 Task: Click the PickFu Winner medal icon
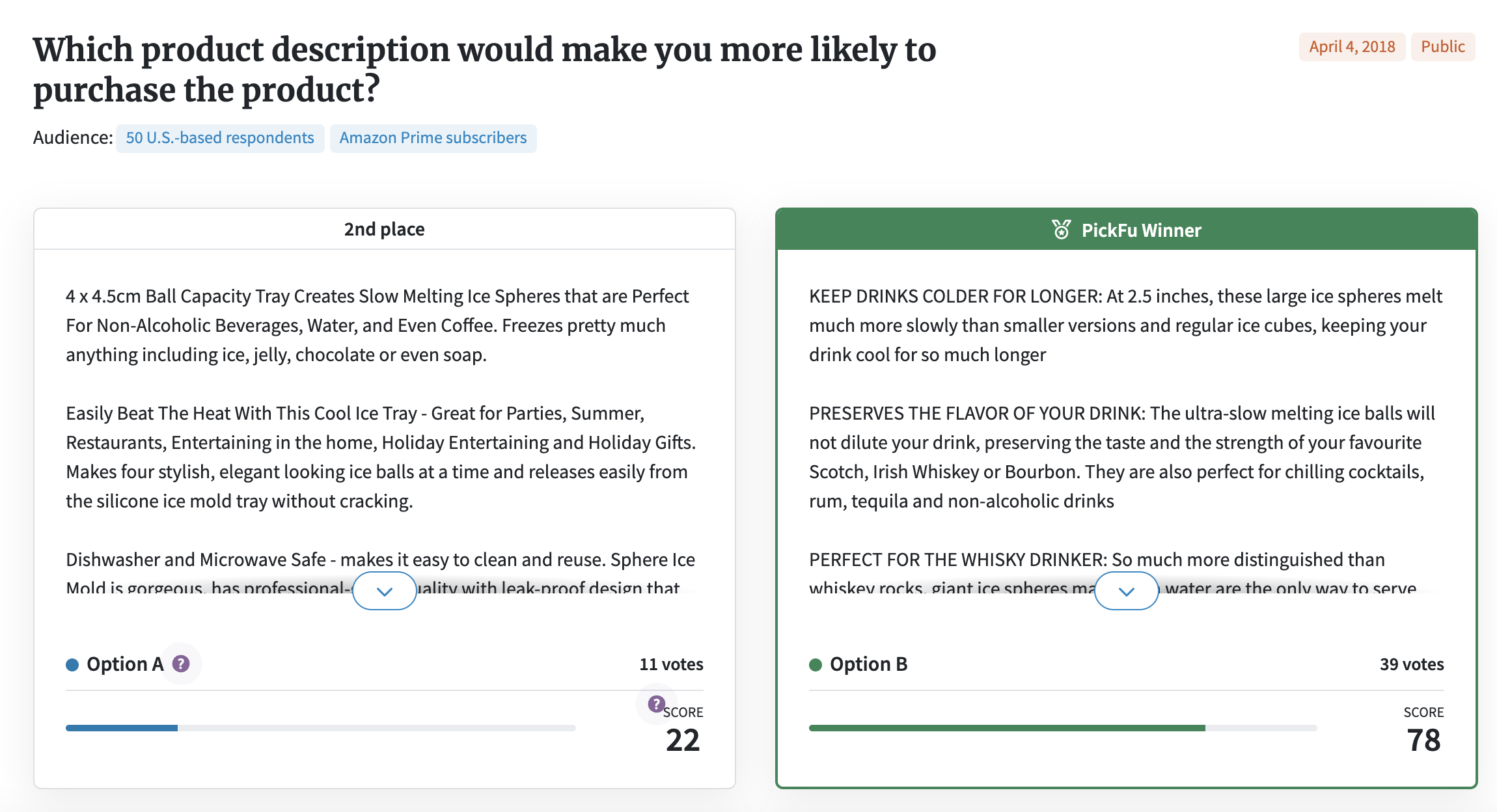(x=1061, y=230)
